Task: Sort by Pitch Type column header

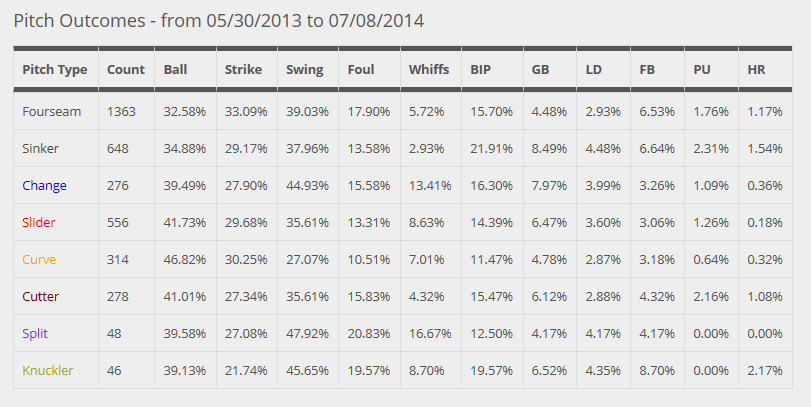Action: pos(54,70)
